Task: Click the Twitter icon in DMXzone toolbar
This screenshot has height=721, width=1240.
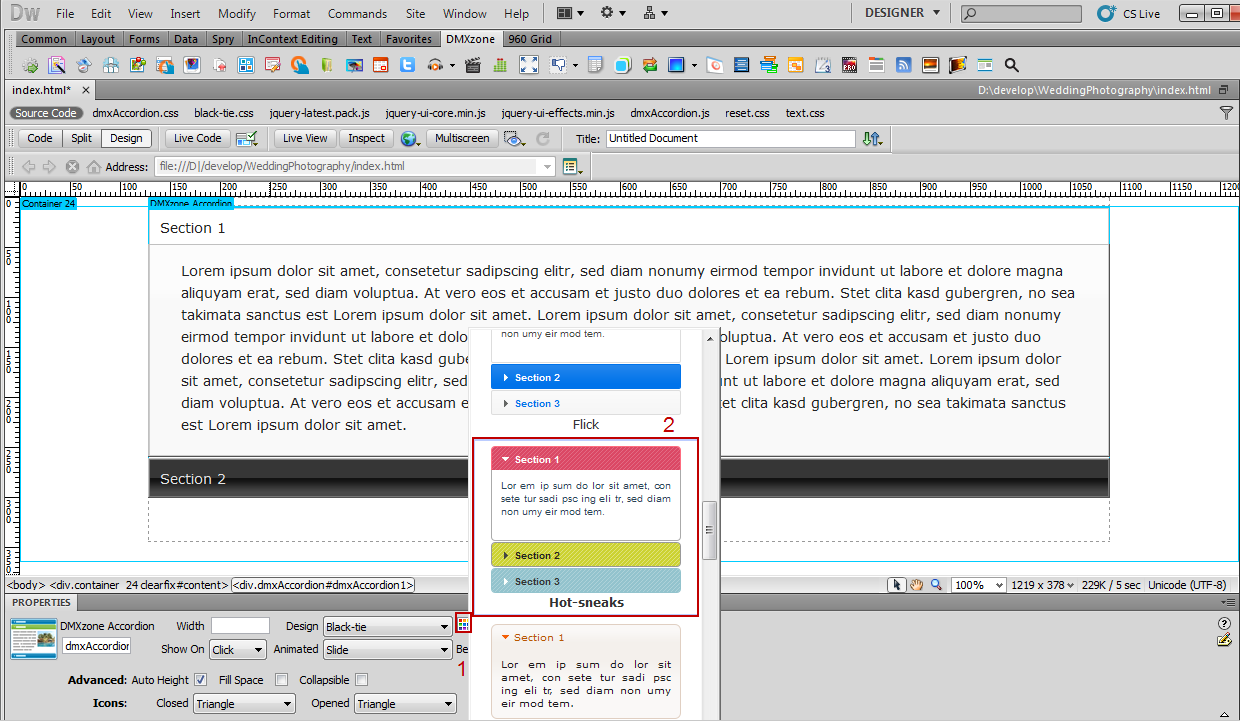Action: pyautogui.click(x=407, y=65)
